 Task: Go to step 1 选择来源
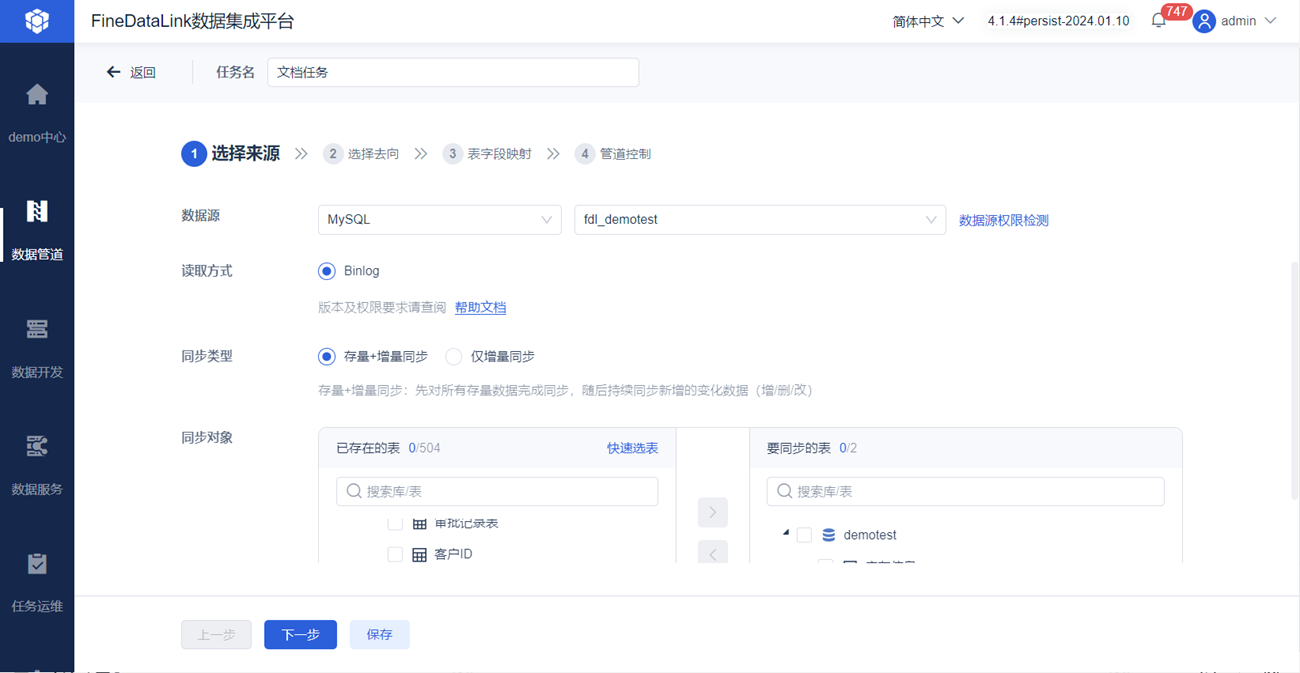(230, 154)
